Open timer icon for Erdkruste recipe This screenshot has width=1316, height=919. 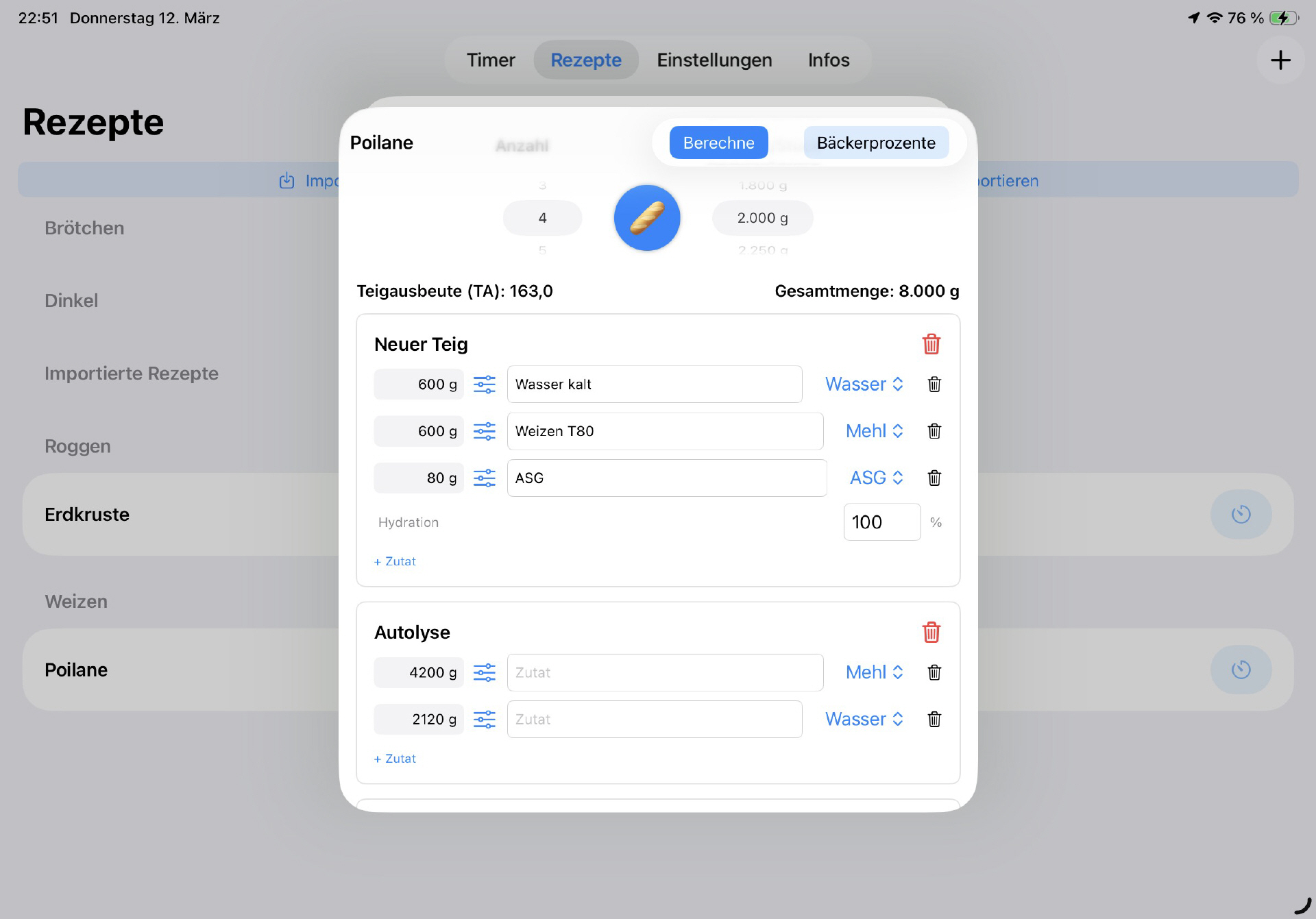(1241, 514)
